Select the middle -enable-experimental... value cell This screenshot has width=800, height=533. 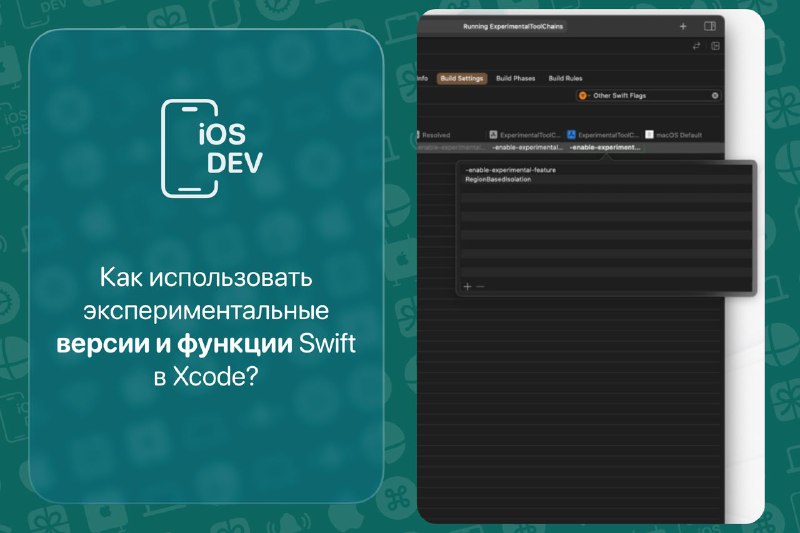528,147
